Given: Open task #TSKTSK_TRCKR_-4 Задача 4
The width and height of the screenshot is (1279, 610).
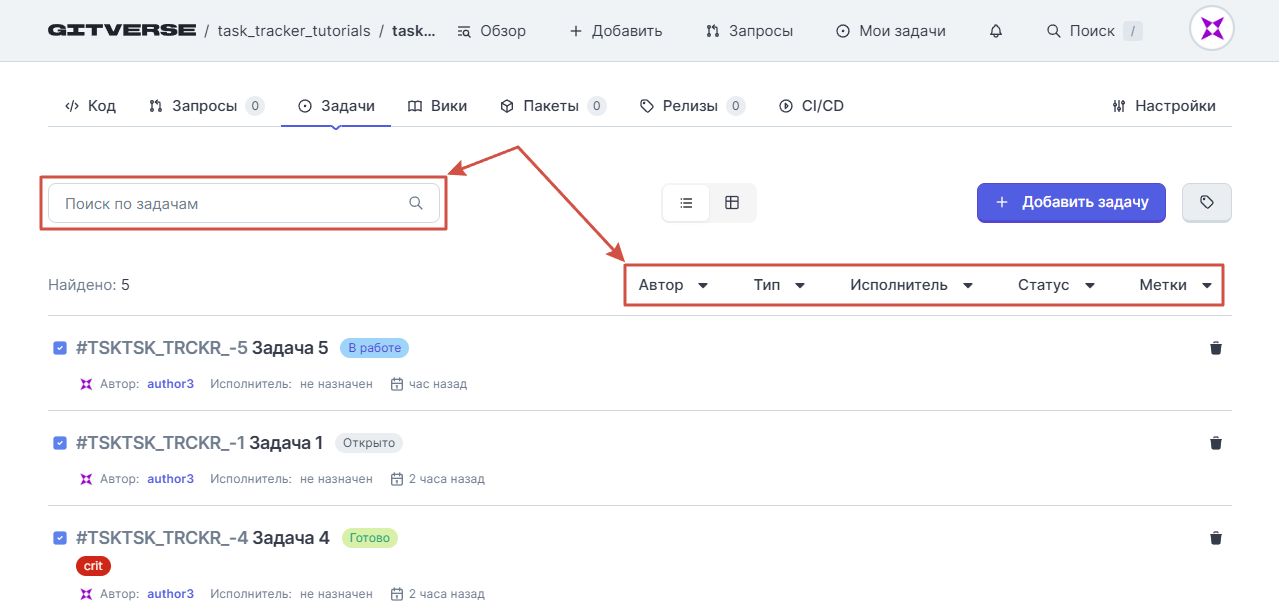Looking at the screenshot, I should tap(203, 538).
